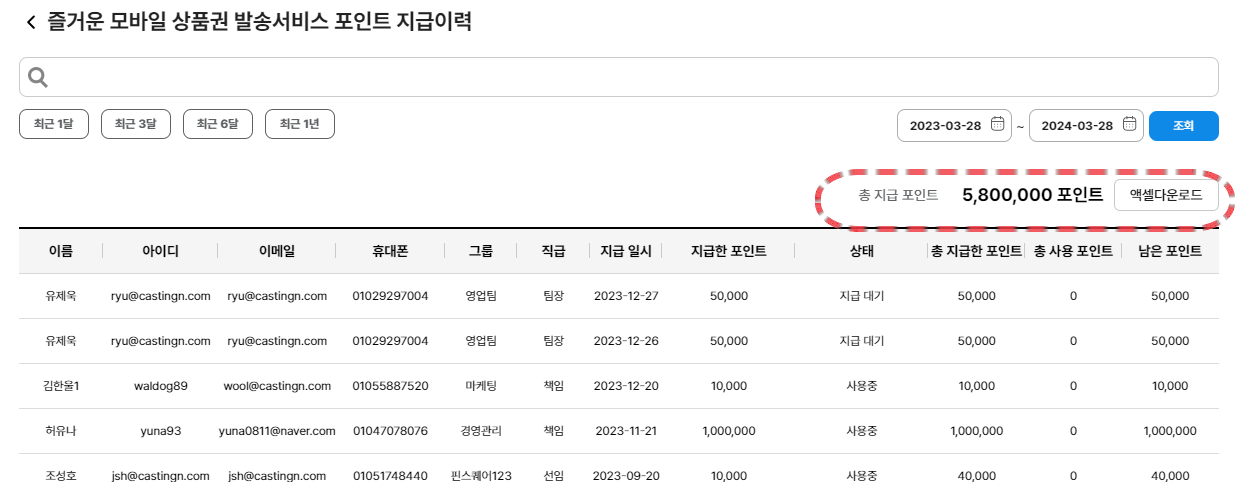Screen dimensions: 1246x482
Task: Click the 이름 column header
Action: [x=61, y=251]
